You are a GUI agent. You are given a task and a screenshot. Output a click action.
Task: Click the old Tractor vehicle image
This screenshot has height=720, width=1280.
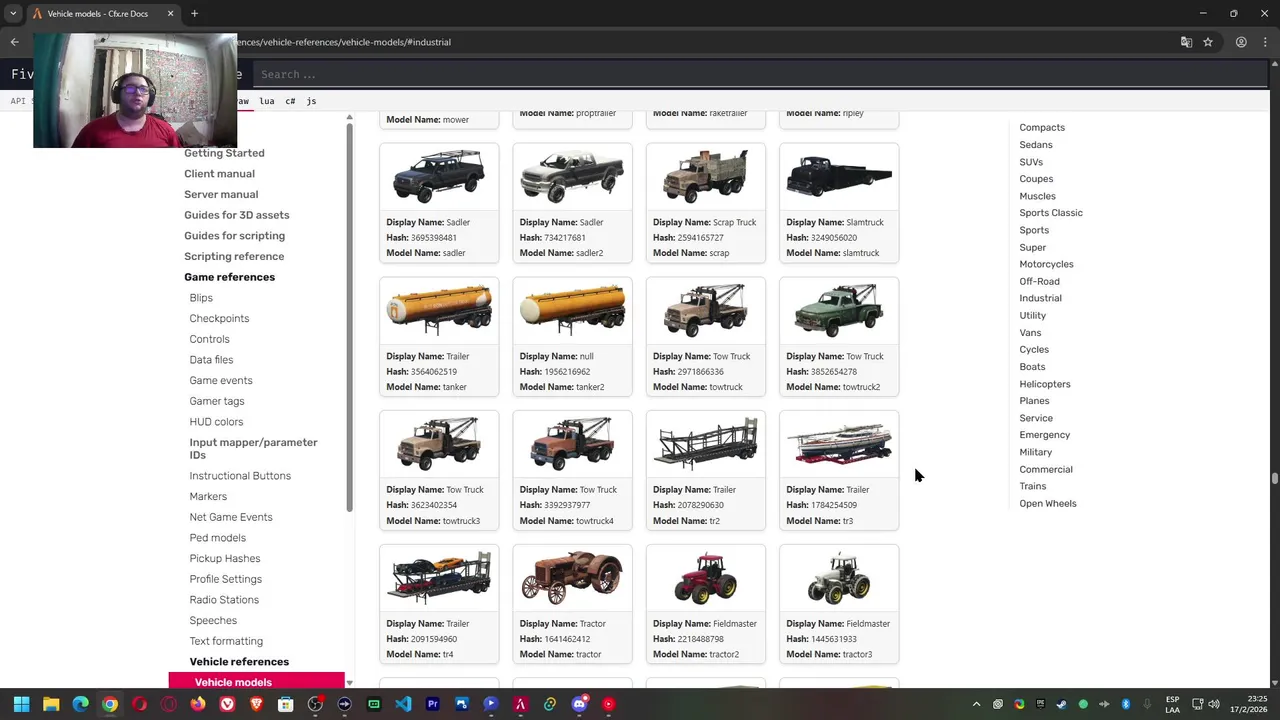pos(572,578)
